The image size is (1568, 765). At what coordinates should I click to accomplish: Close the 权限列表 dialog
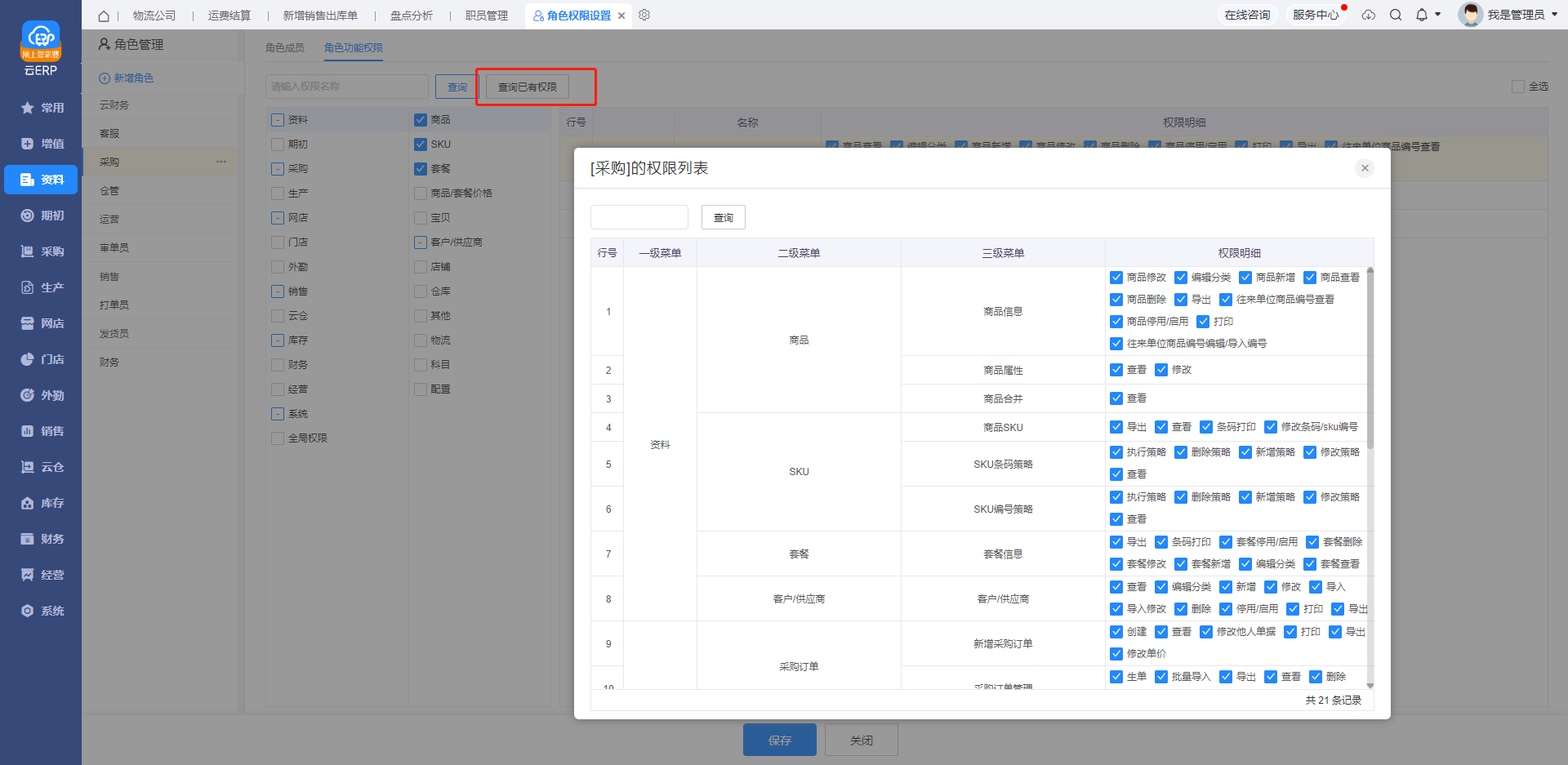[x=1365, y=168]
